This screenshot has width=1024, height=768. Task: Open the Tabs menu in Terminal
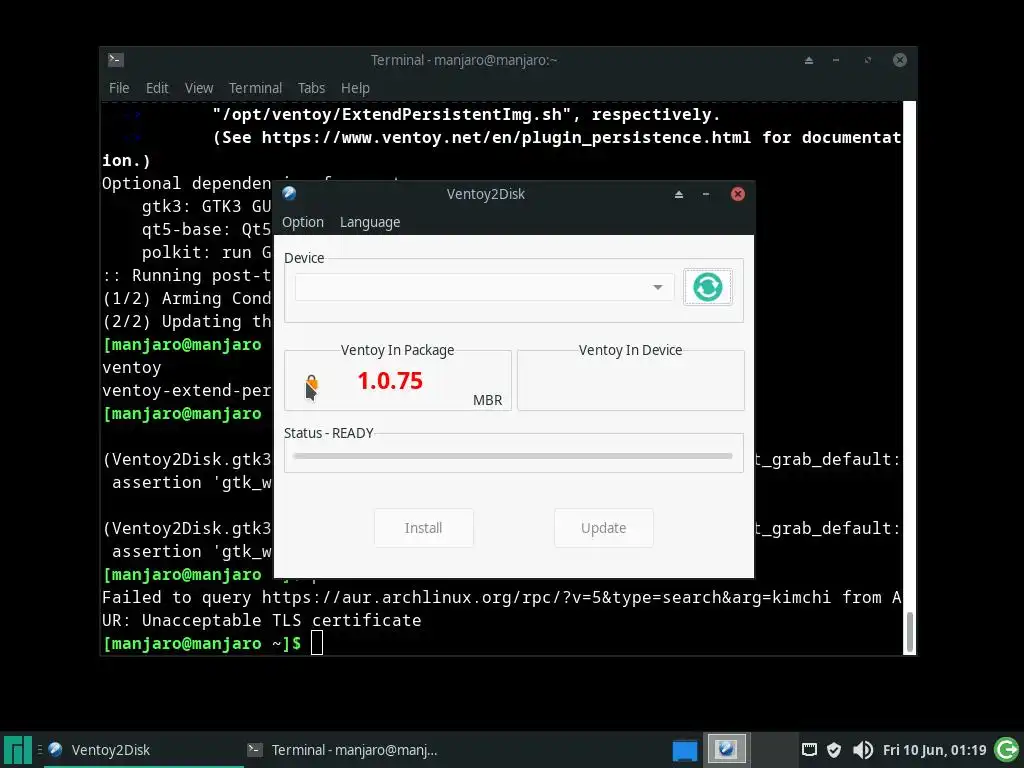(312, 88)
